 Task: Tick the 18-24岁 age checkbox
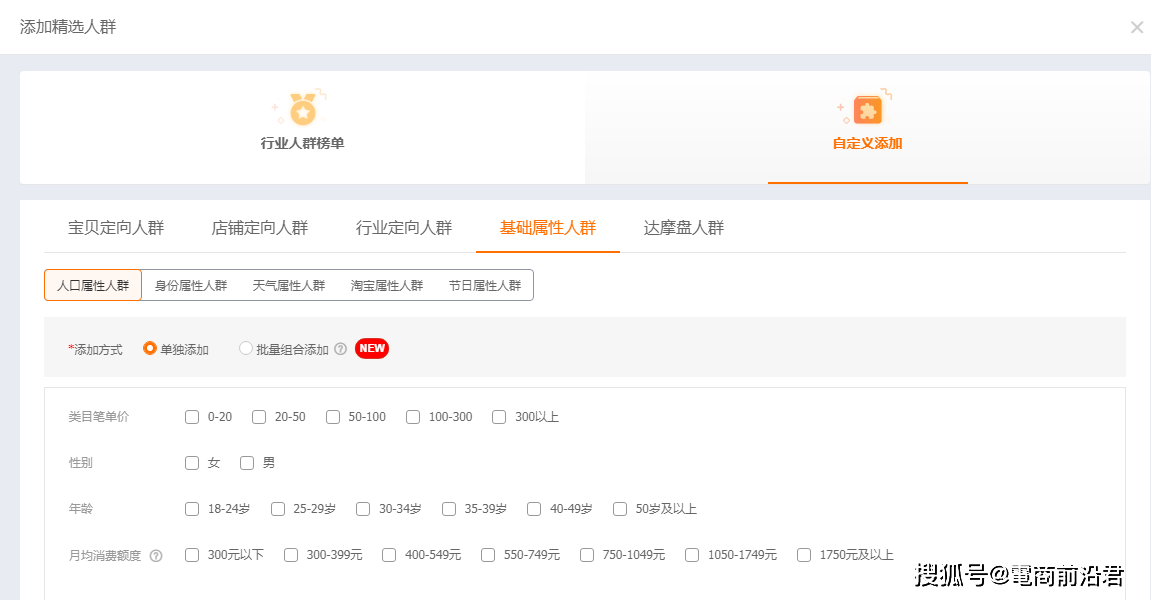[192, 509]
